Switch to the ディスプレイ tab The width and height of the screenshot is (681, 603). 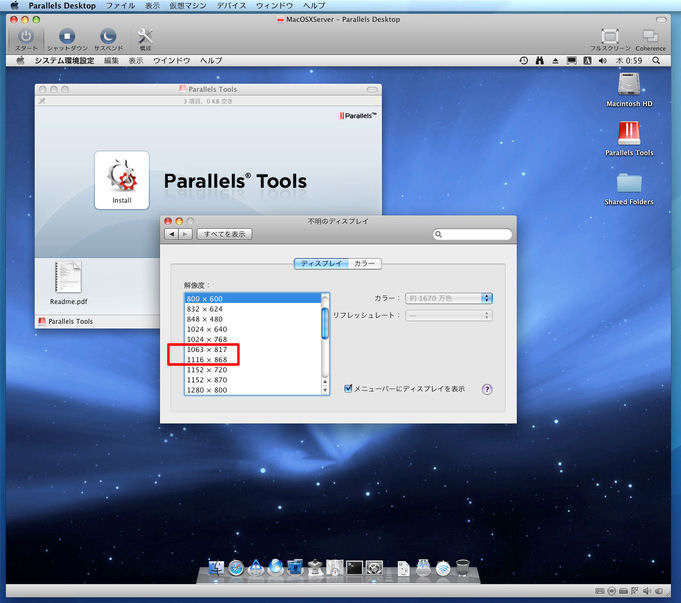(x=321, y=263)
